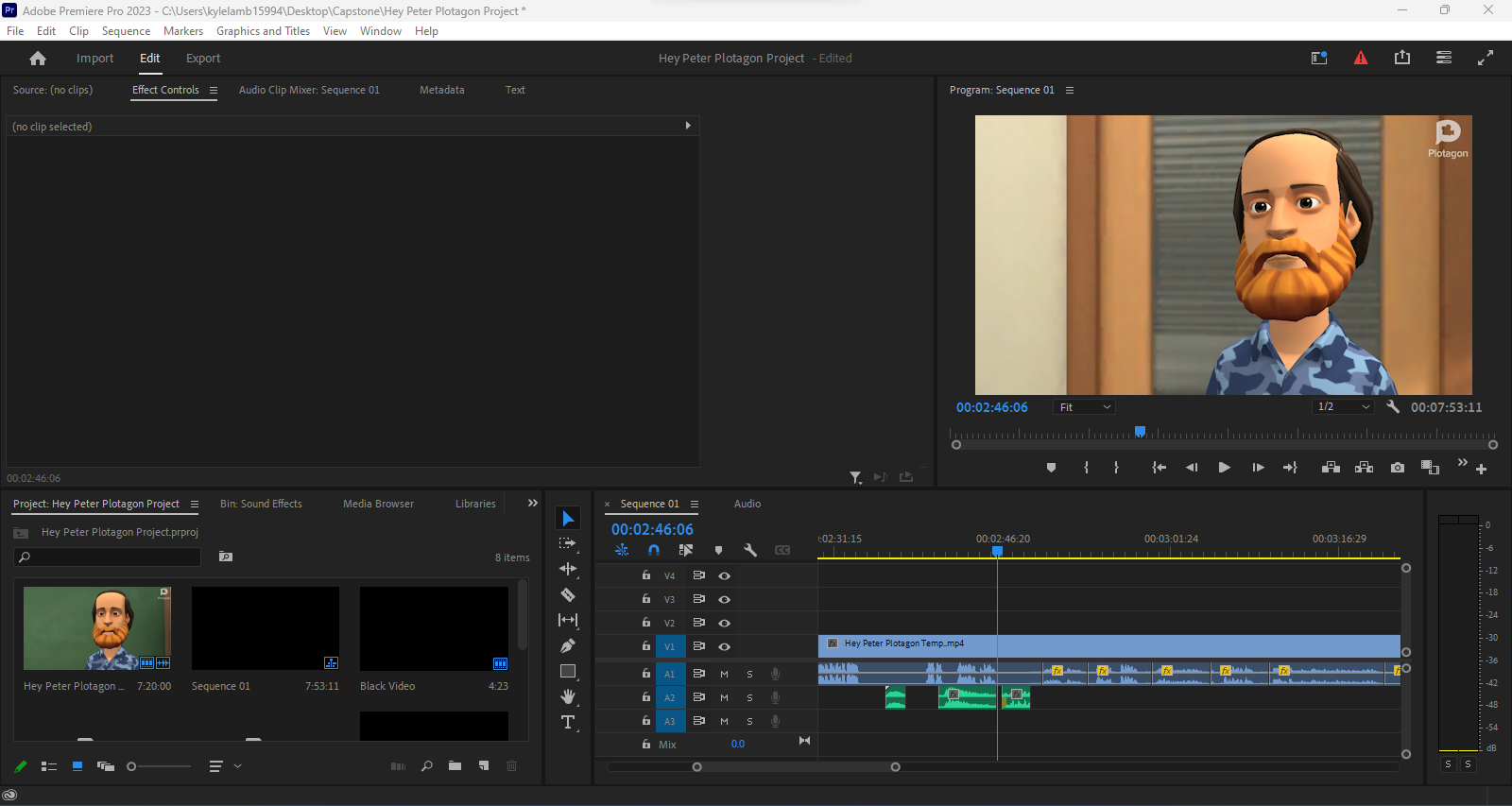Go to the Export workspace
Image resolution: width=1512 pixels, height=806 pixels.
pyautogui.click(x=203, y=59)
